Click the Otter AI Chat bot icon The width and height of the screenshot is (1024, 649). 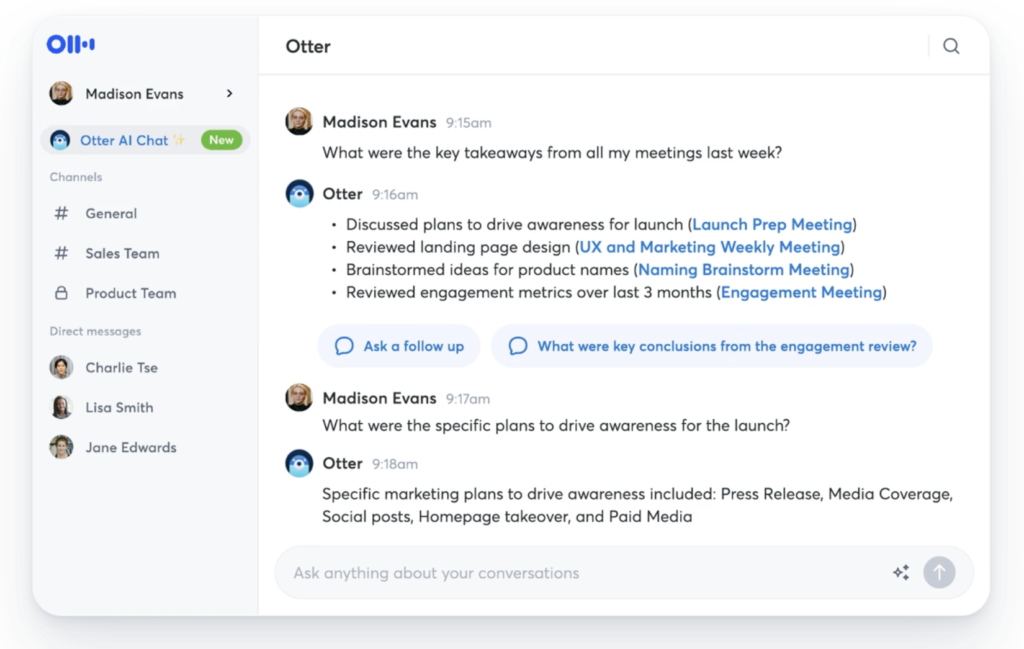click(60, 140)
